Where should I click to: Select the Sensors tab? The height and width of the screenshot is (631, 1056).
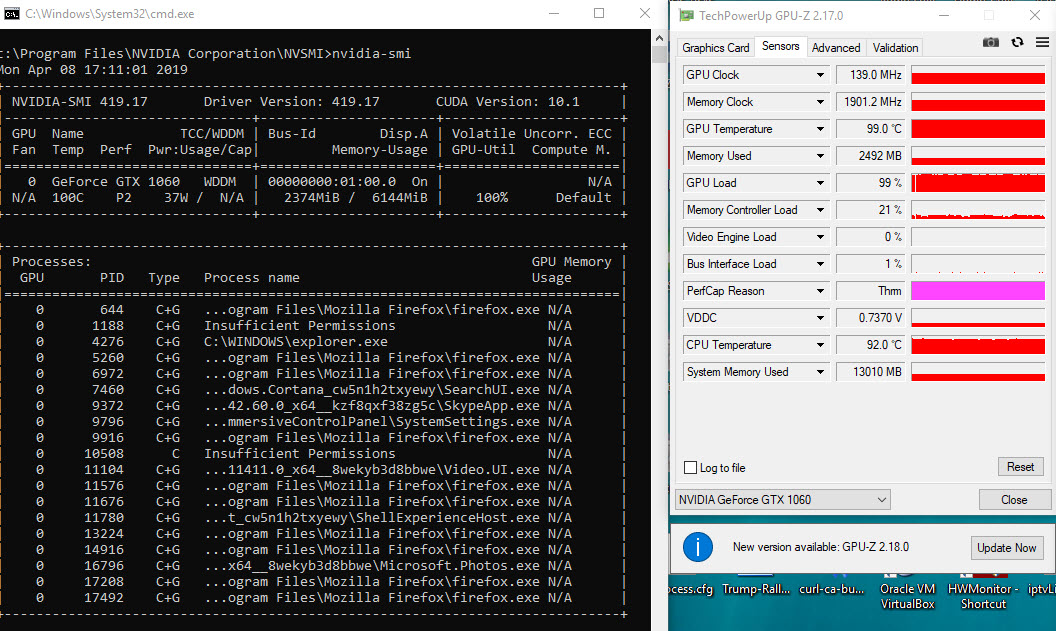coord(781,46)
